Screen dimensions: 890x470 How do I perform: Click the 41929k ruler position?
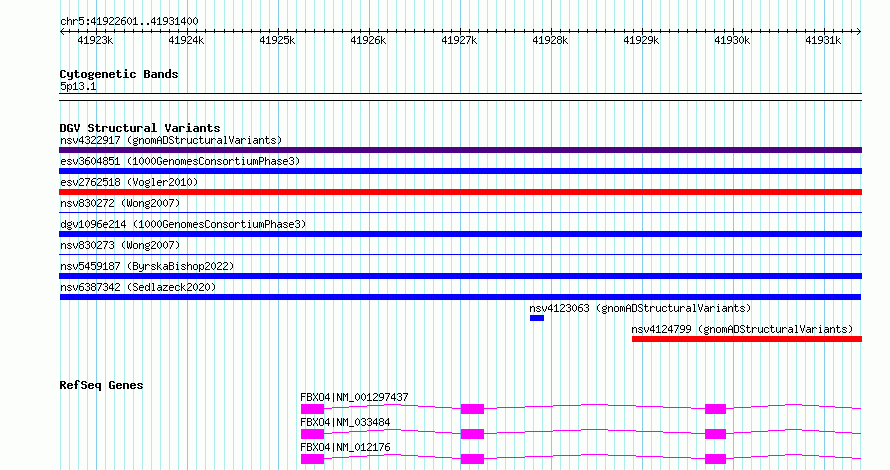tap(641, 40)
